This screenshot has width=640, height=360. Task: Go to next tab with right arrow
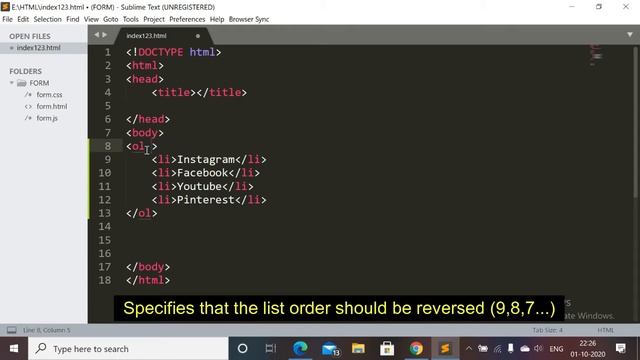(104, 35)
